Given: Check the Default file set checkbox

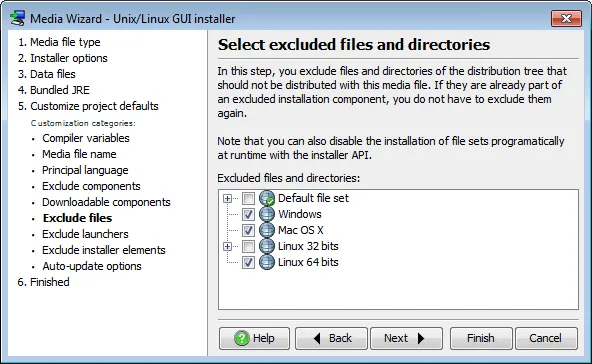Looking at the screenshot, I should [x=248, y=198].
